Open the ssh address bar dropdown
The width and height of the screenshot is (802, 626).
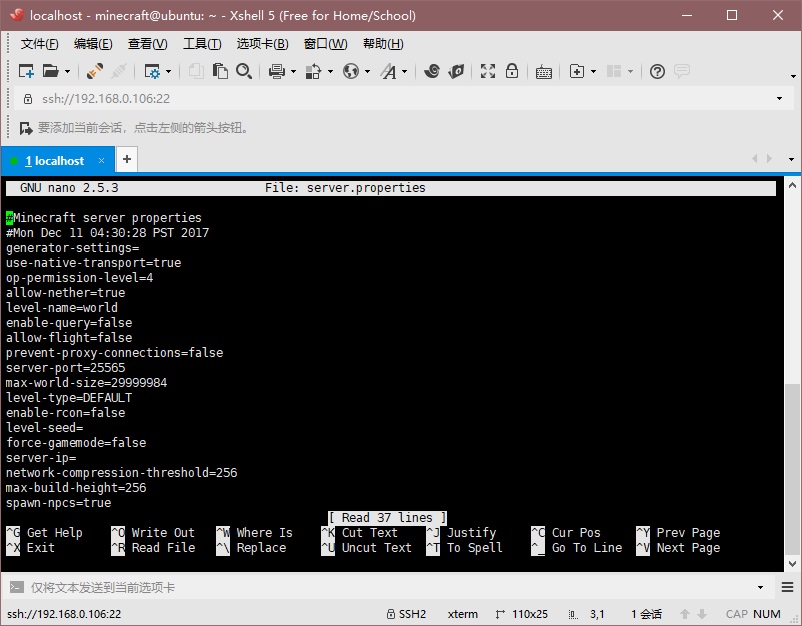[x=778, y=100]
